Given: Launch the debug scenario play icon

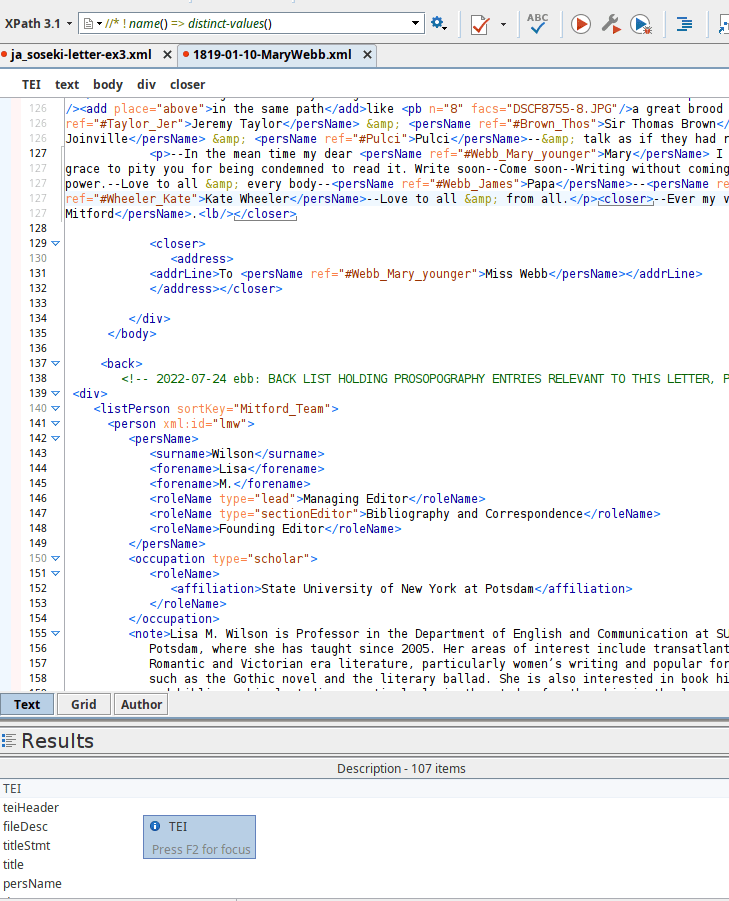Looking at the screenshot, I should pos(641,24).
